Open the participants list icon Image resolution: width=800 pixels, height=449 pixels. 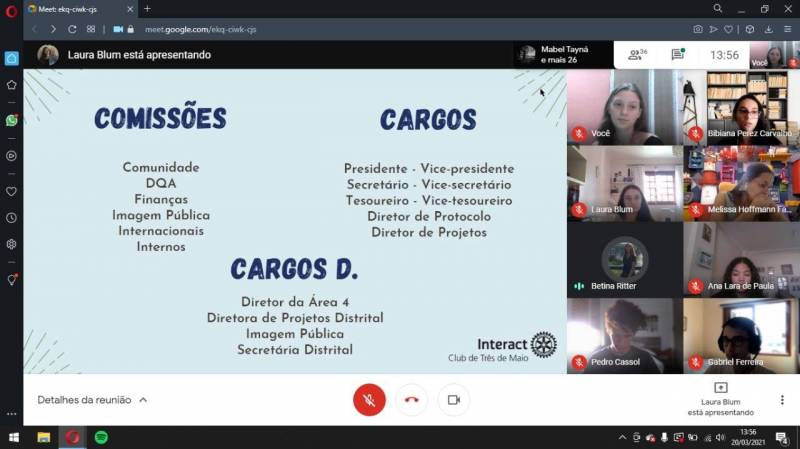coord(636,55)
